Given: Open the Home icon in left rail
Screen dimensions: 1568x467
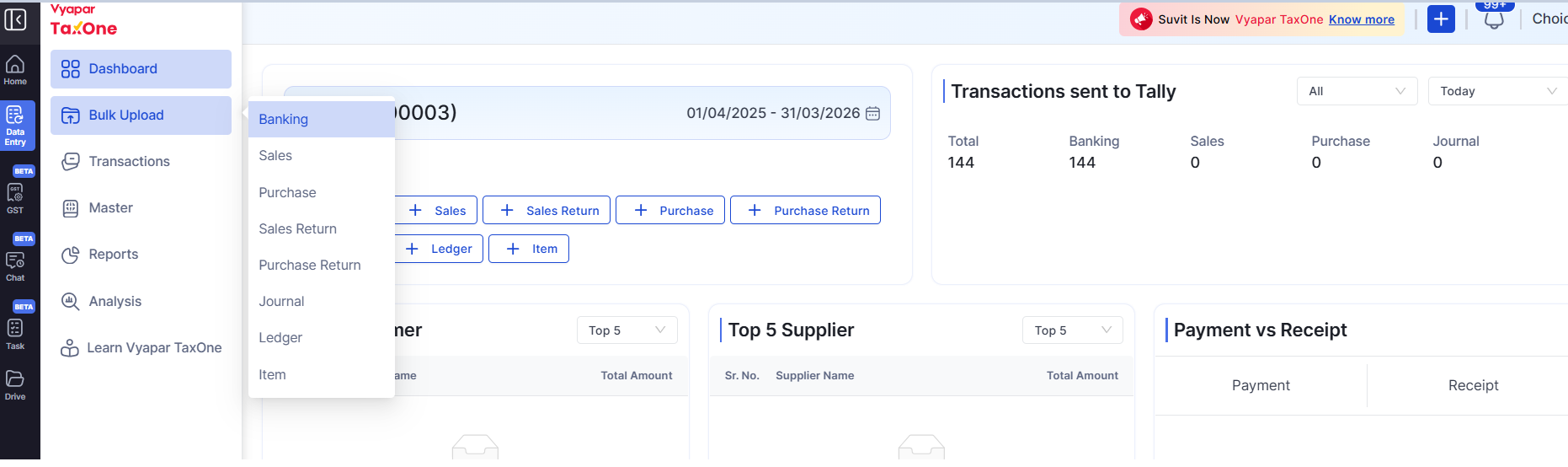Looking at the screenshot, I should pyautogui.click(x=15, y=70).
